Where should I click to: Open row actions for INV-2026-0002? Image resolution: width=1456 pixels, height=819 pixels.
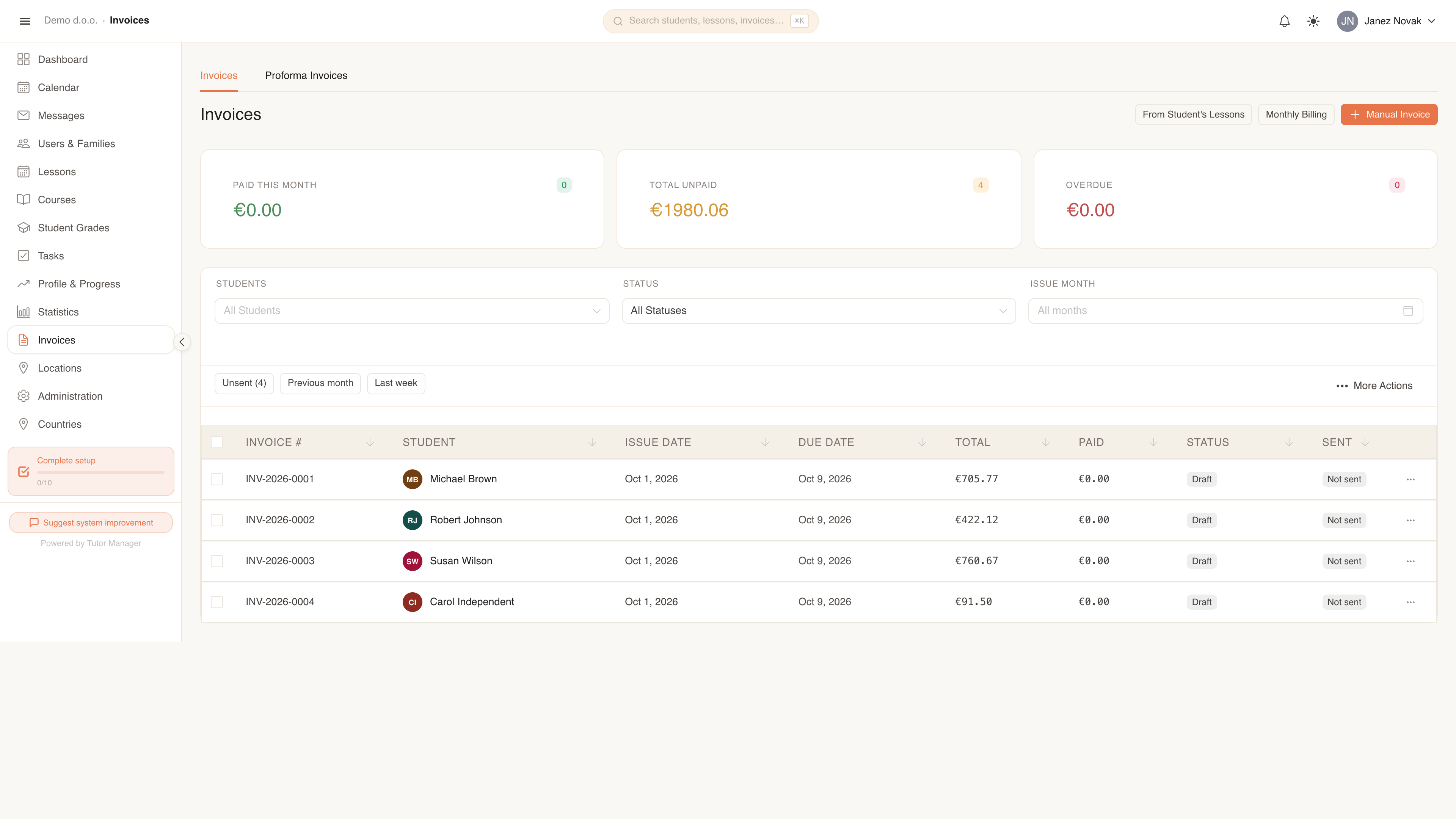coord(1410,520)
